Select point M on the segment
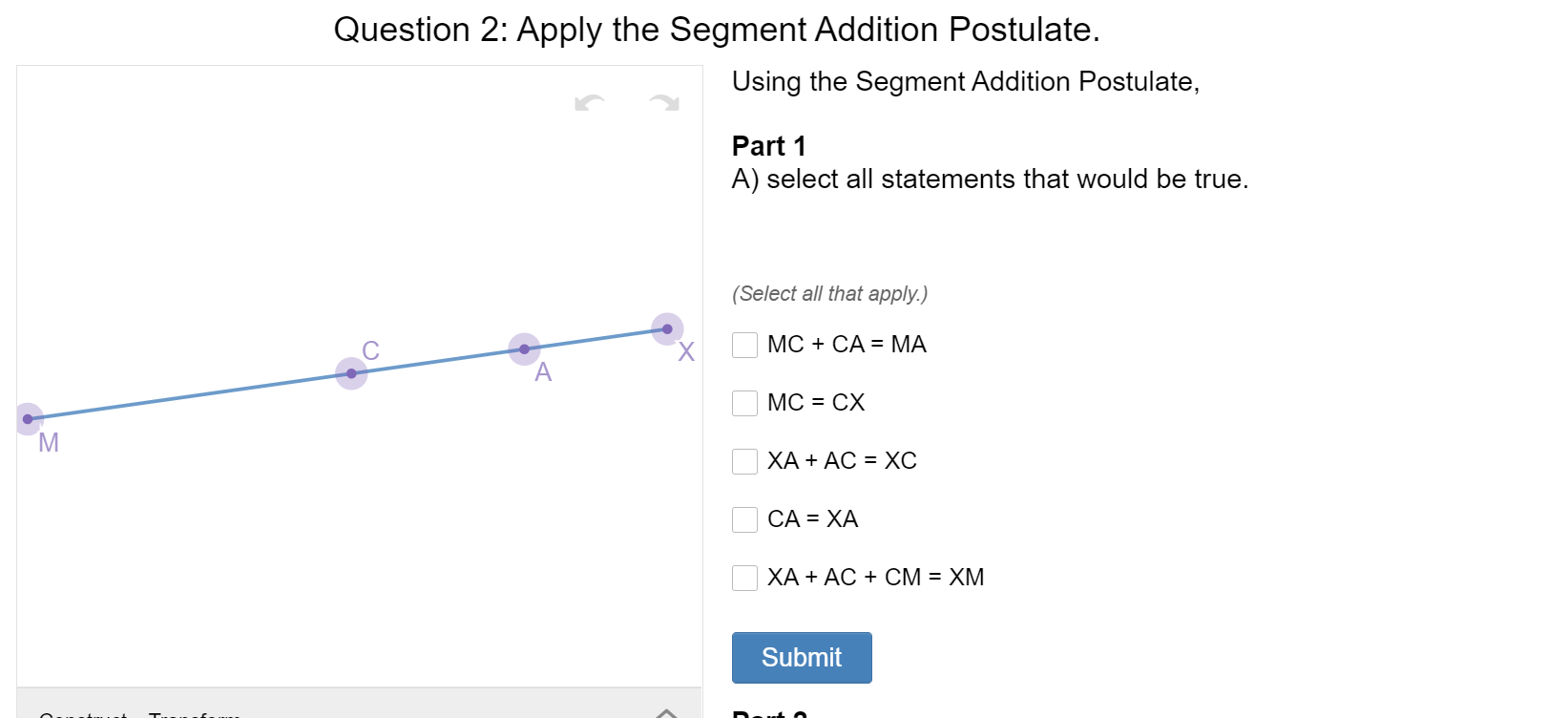The height and width of the screenshot is (718, 1568). [x=28, y=418]
